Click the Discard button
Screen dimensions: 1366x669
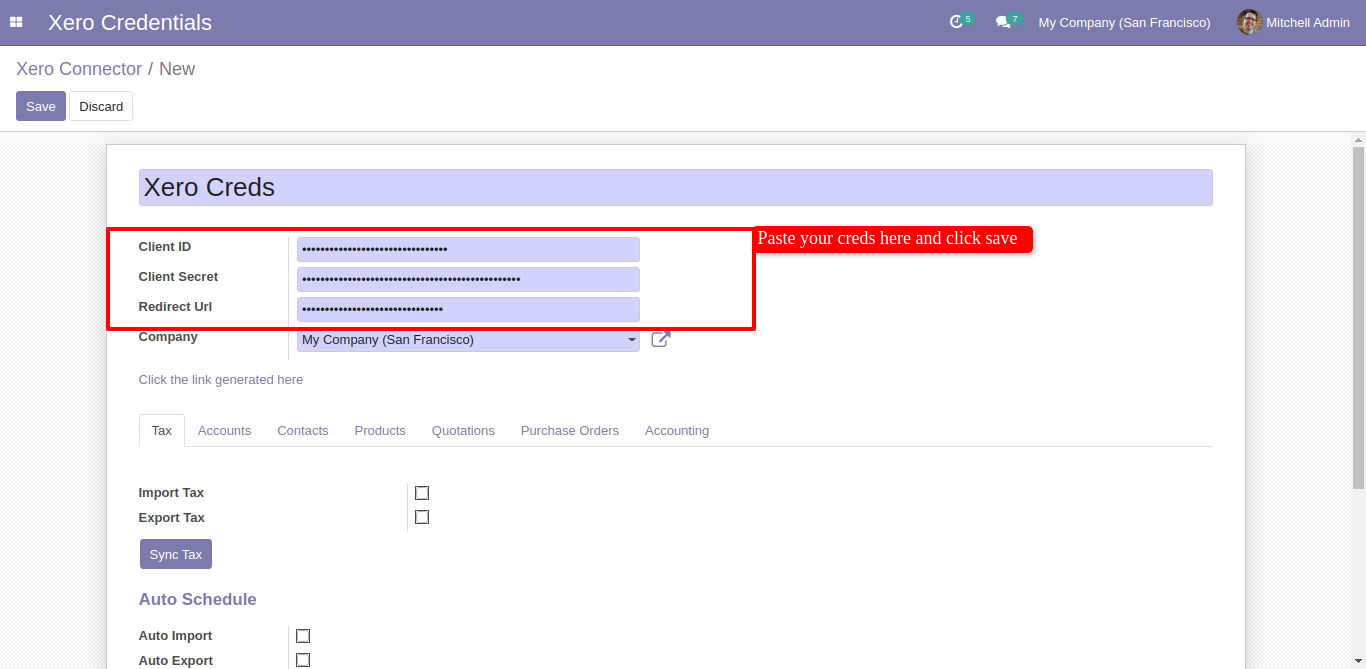101,106
